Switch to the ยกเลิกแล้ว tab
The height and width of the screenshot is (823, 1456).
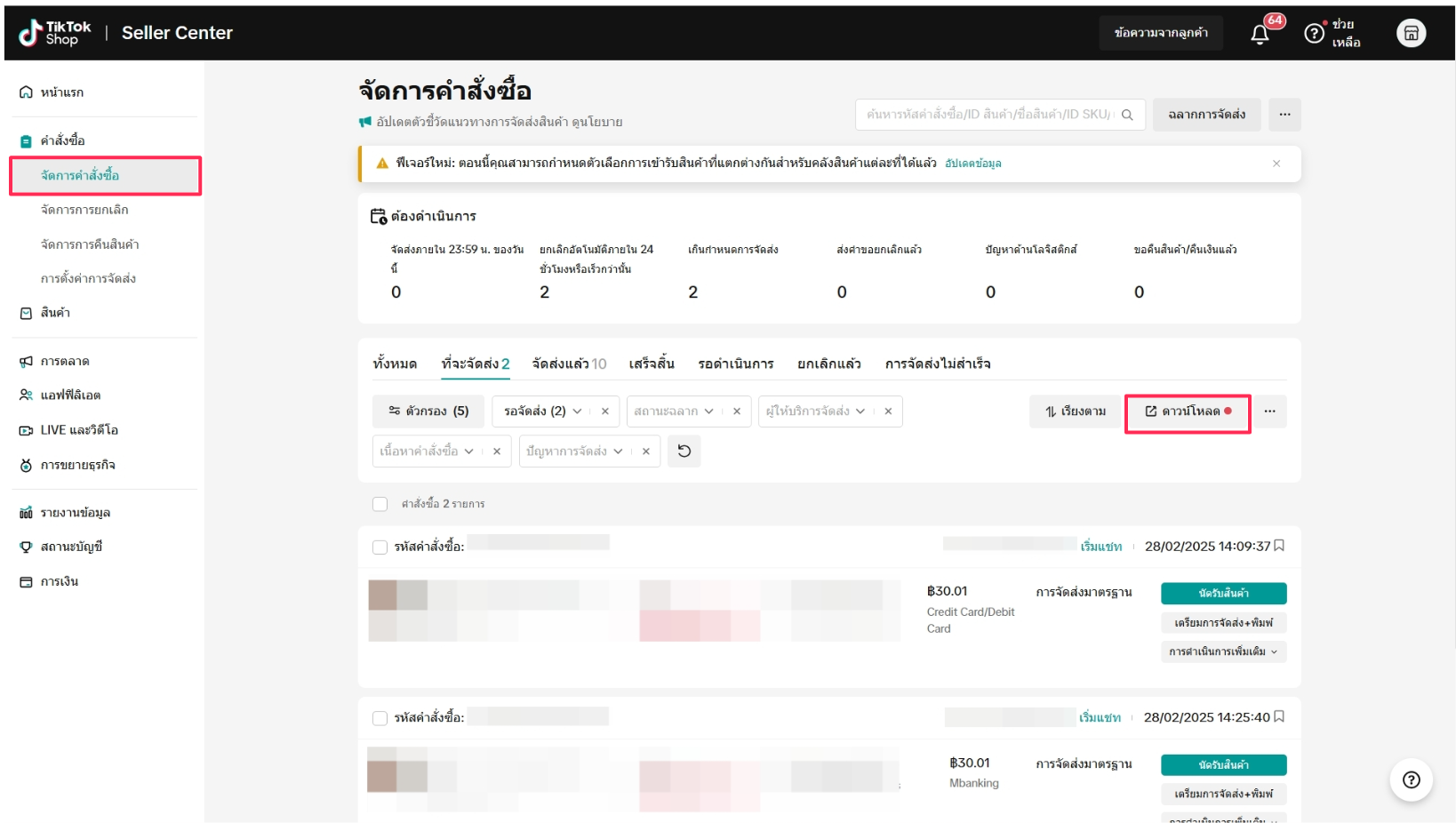(829, 364)
